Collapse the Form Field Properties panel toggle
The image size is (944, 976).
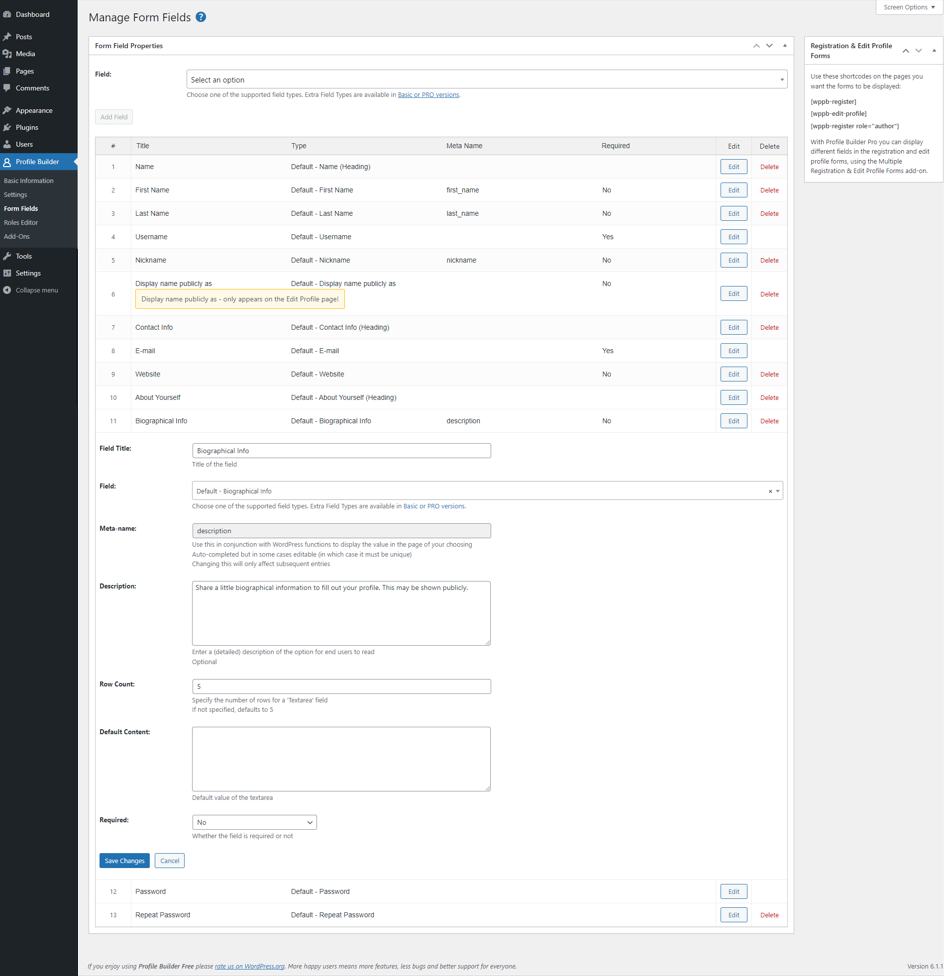[785, 45]
